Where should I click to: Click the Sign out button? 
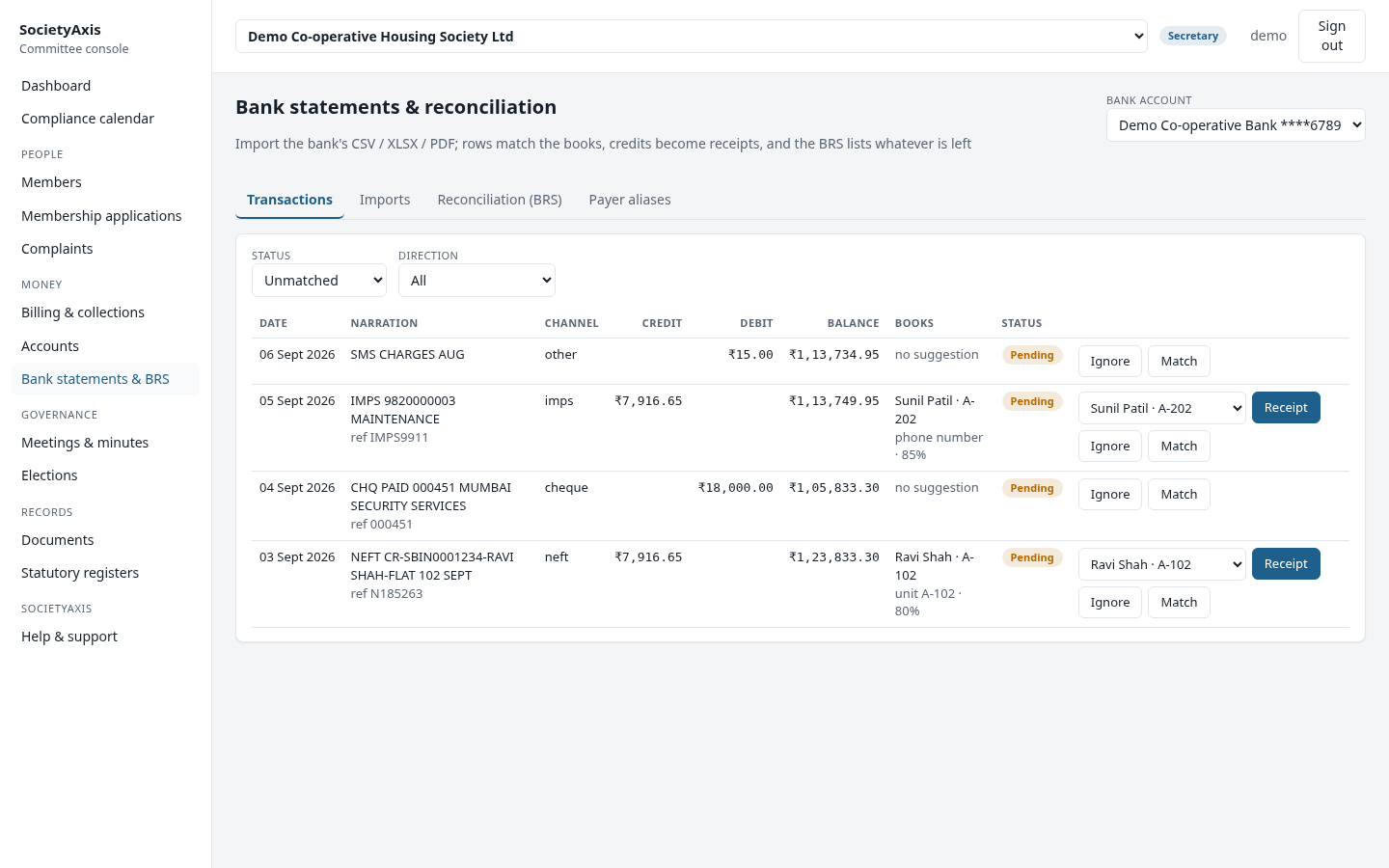pos(1332,37)
